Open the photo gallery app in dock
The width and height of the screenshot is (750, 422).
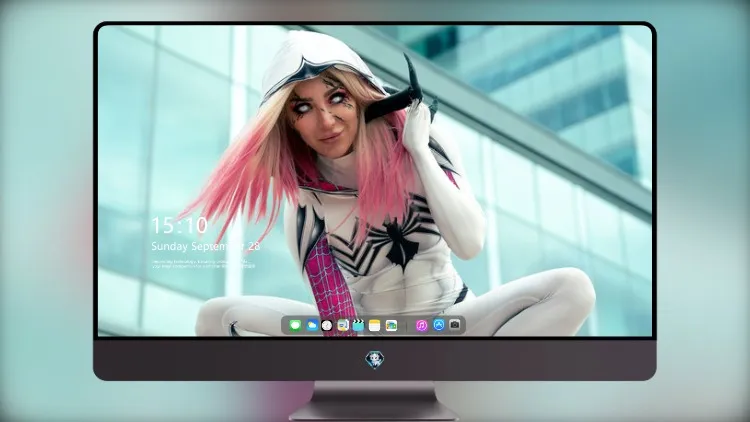(391, 325)
